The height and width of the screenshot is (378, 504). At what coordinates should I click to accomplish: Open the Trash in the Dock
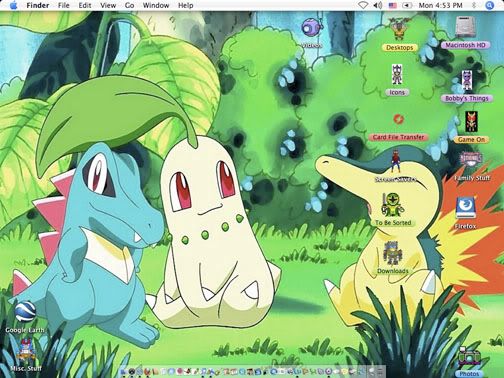point(380,371)
